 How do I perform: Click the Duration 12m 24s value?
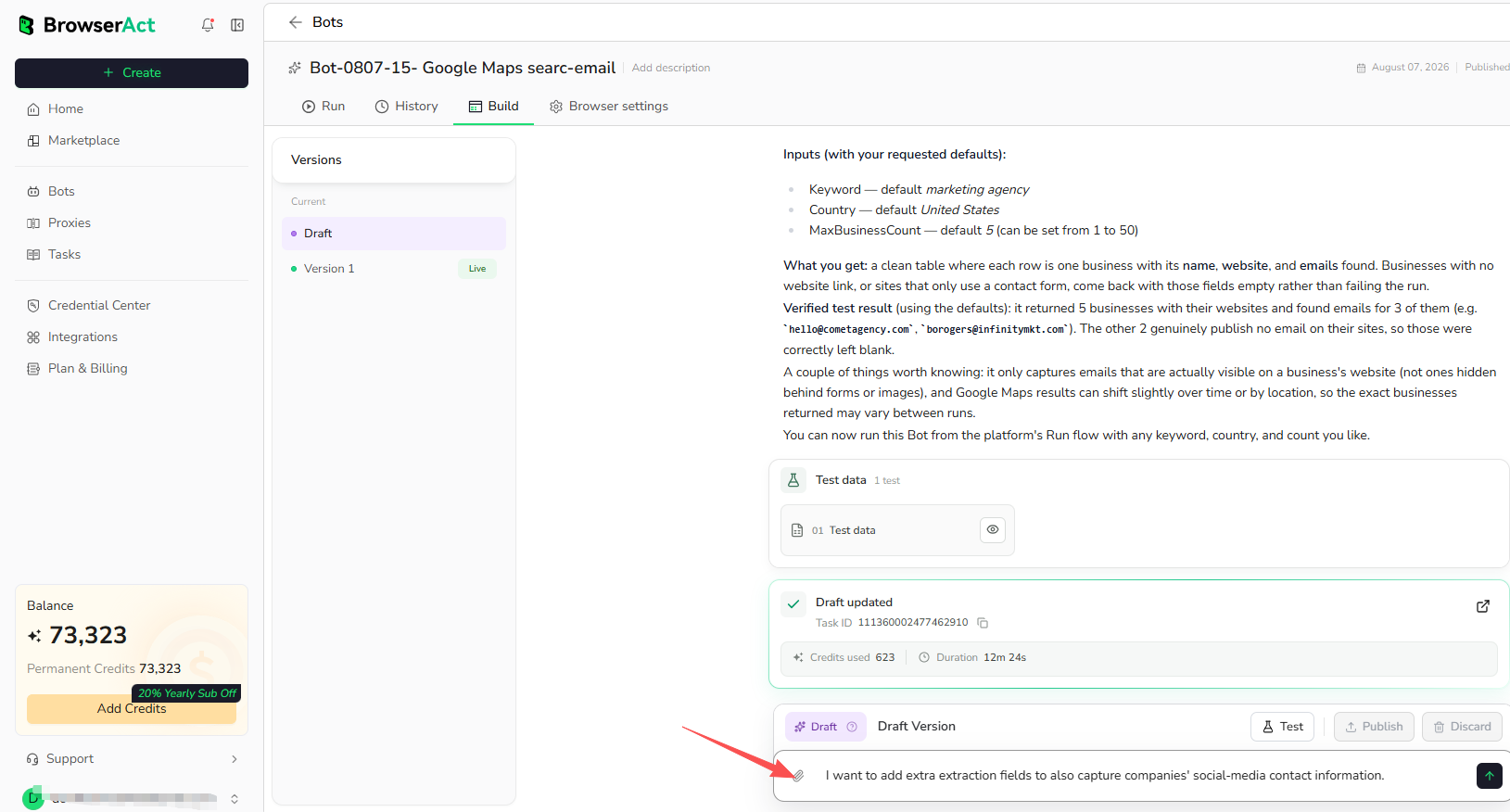[x=1005, y=658]
